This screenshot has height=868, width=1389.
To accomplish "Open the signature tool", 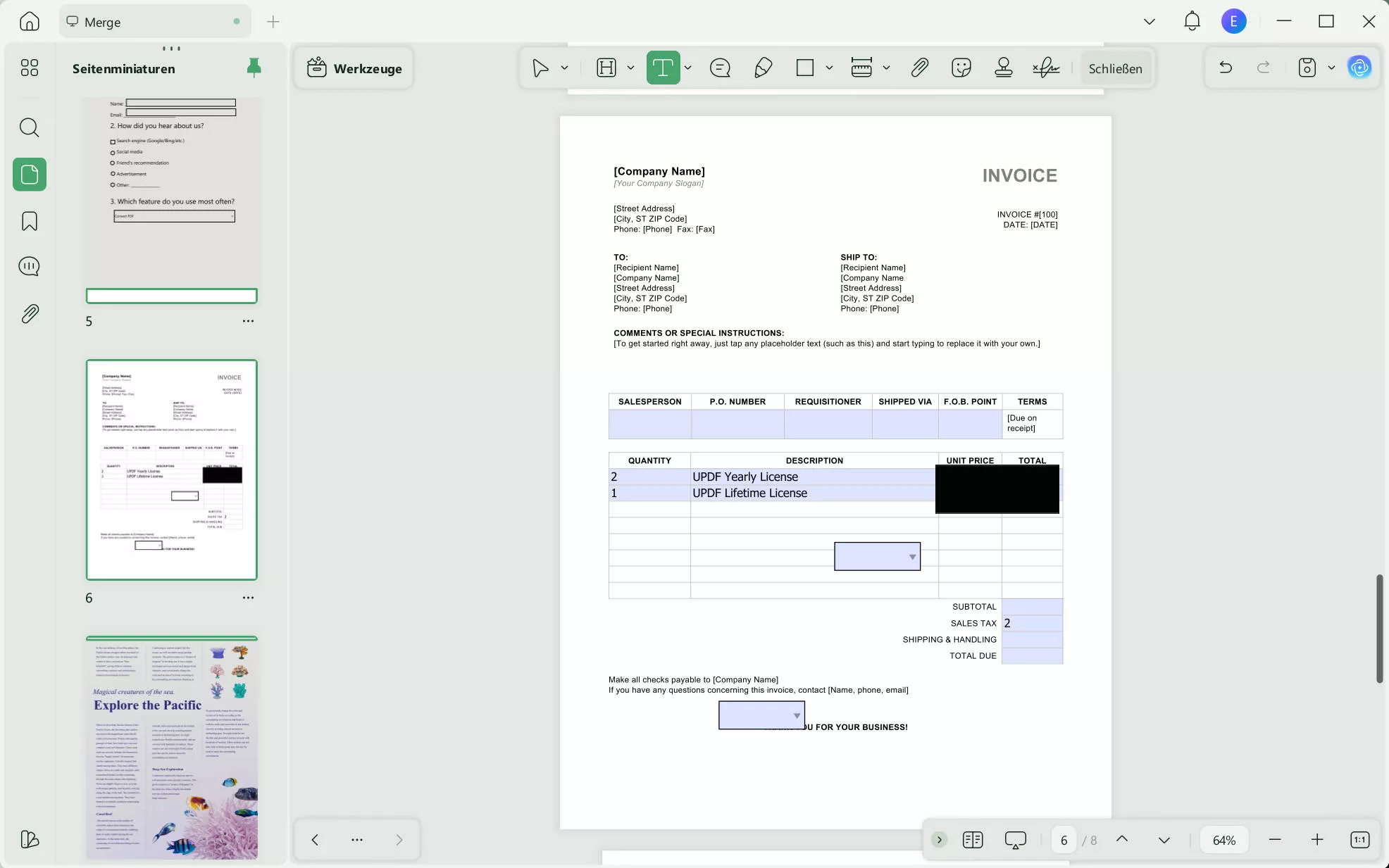I will [1046, 68].
